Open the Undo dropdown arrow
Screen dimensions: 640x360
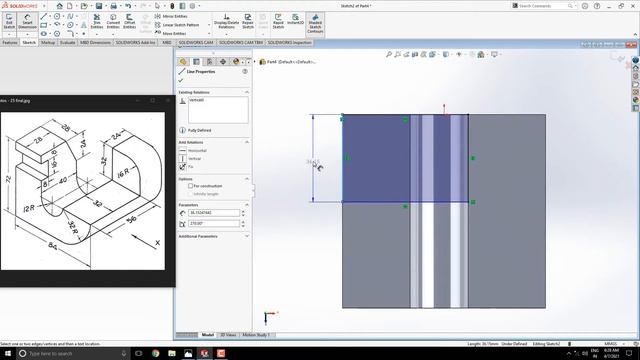[x=135, y=6]
